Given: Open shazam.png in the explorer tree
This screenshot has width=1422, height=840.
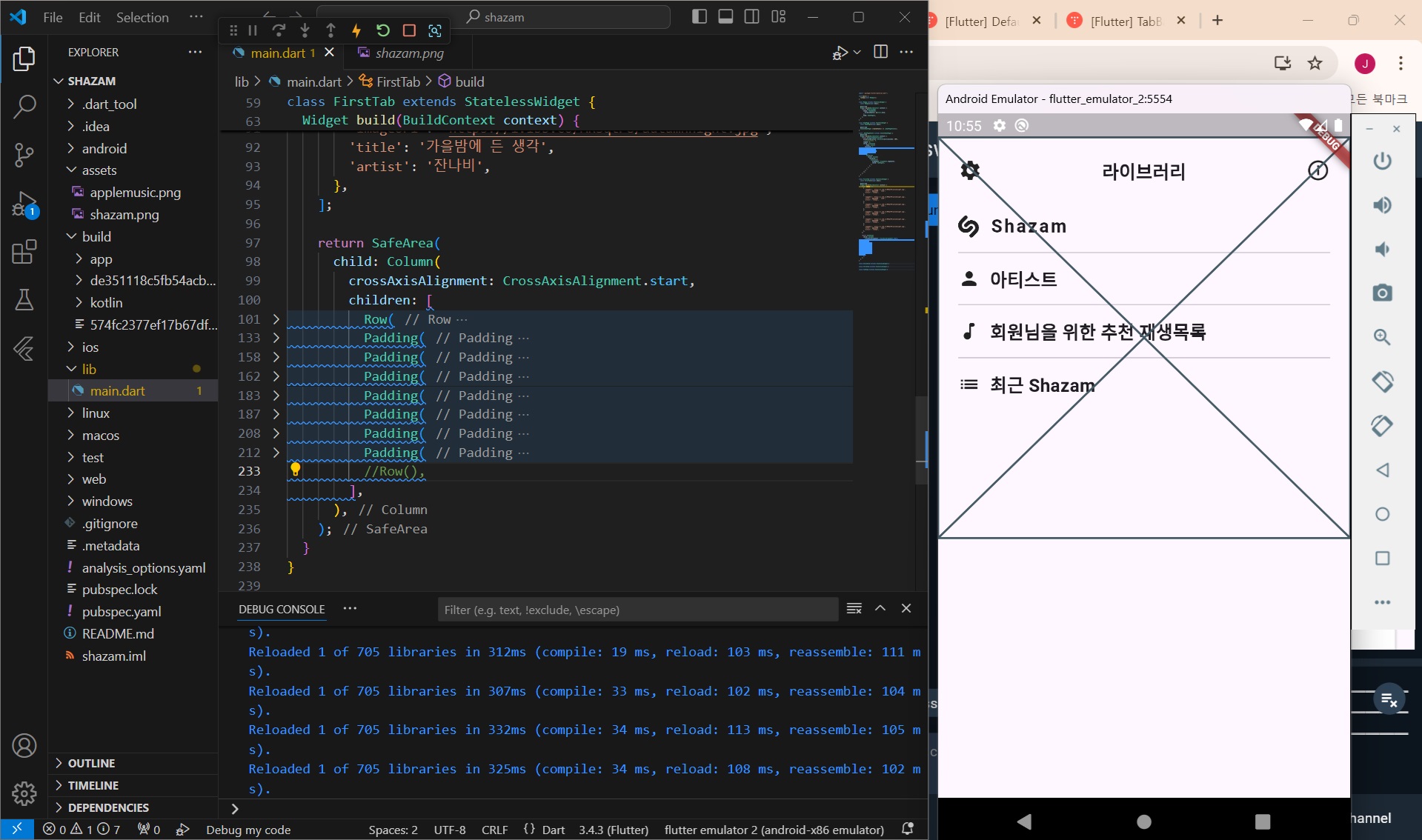Looking at the screenshot, I should click(124, 215).
